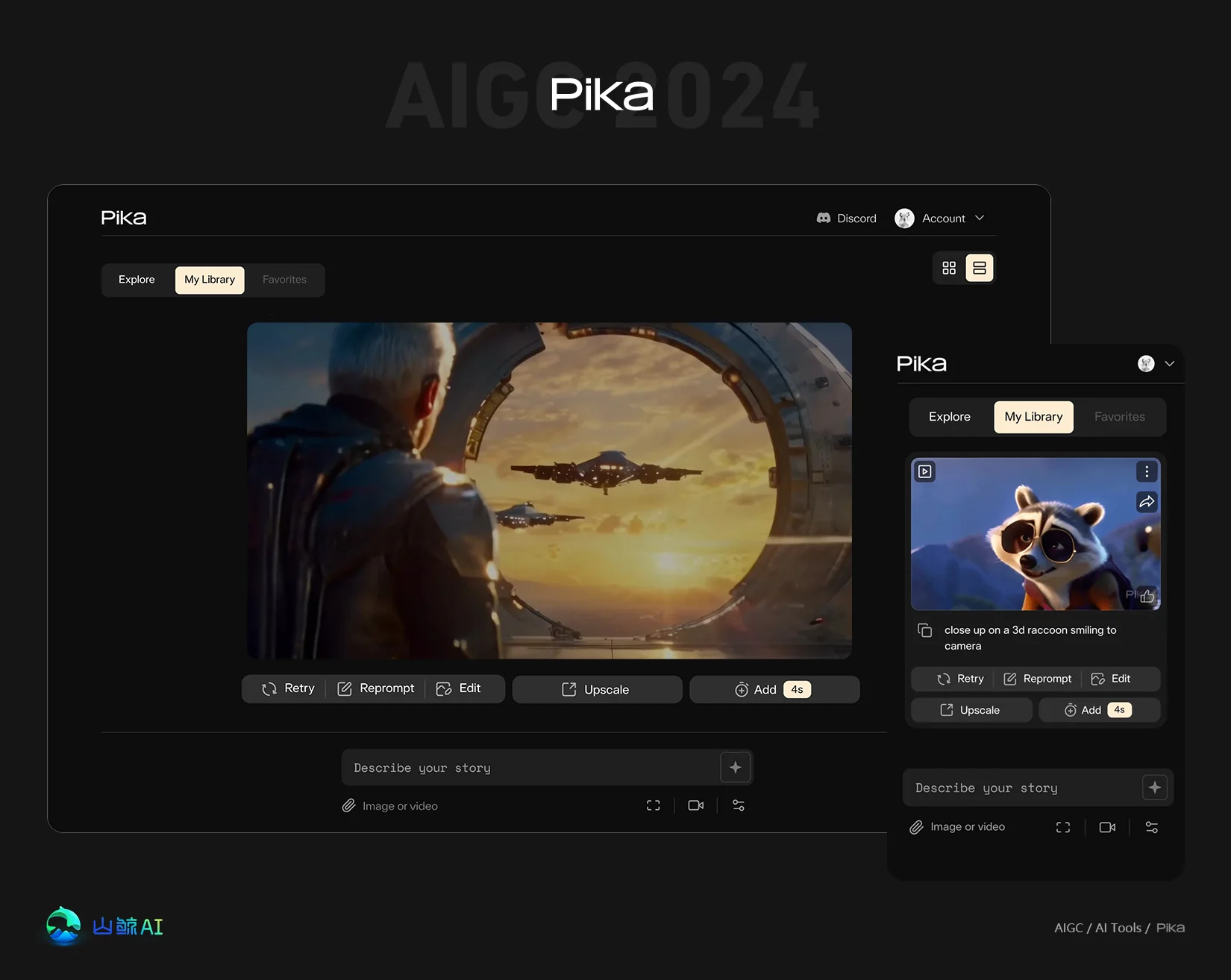
Task: Attach image or video in desktop view
Action: point(390,806)
